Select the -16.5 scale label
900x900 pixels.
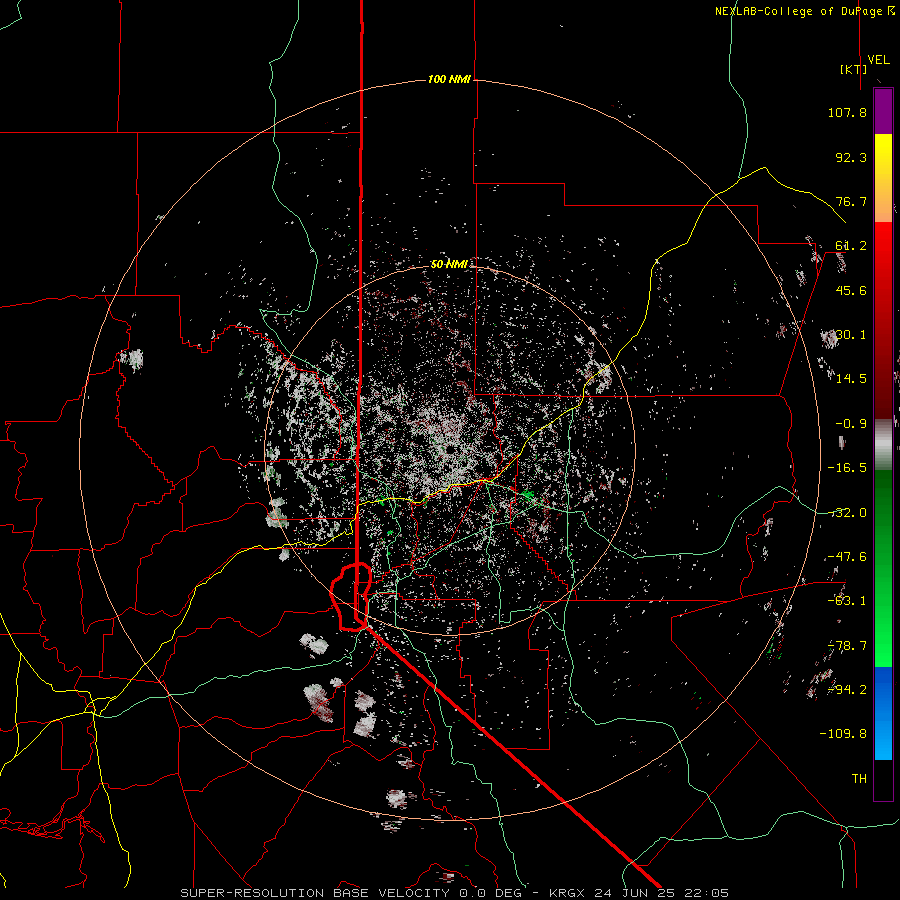pos(847,468)
